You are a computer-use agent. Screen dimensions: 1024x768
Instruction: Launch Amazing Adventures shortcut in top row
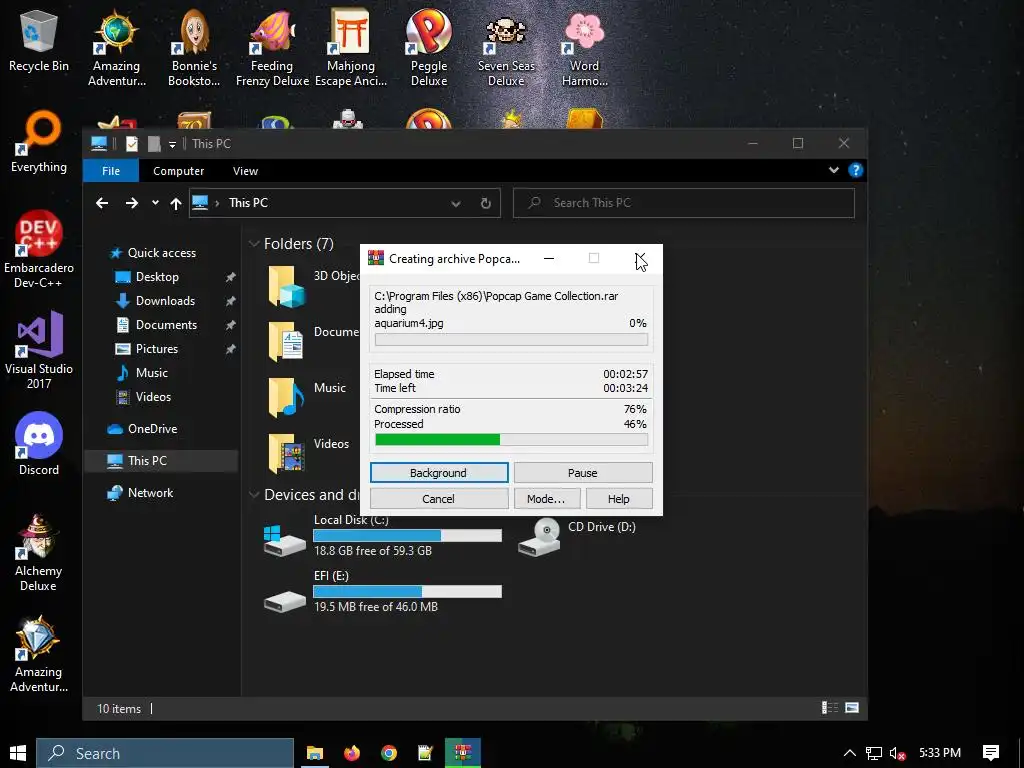point(116,48)
